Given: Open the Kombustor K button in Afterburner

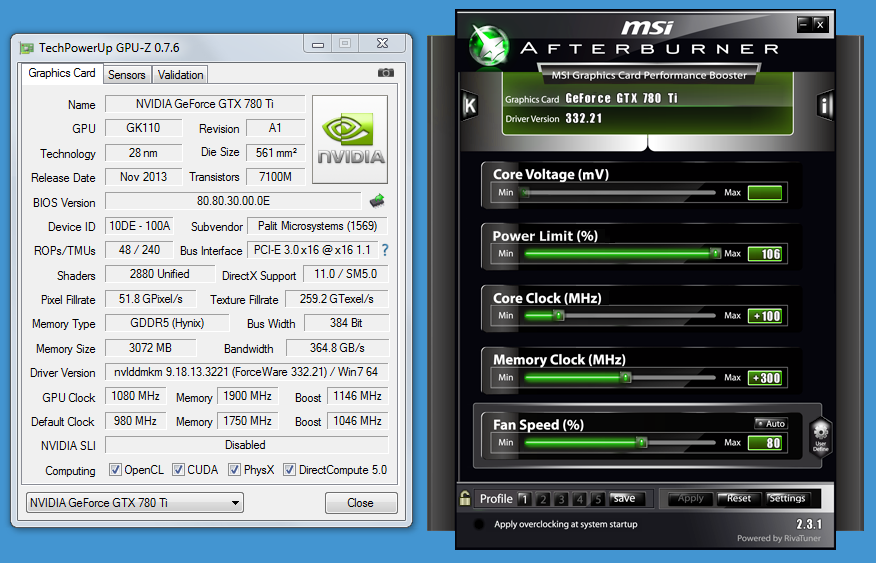Looking at the screenshot, I should coord(470,105).
